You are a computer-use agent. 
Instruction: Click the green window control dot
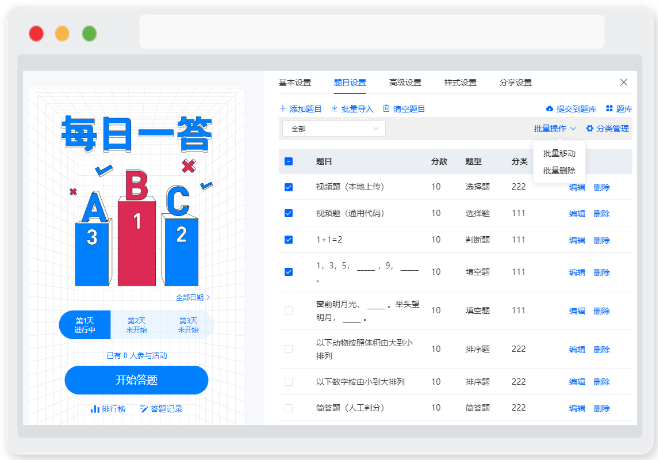click(89, 34)
